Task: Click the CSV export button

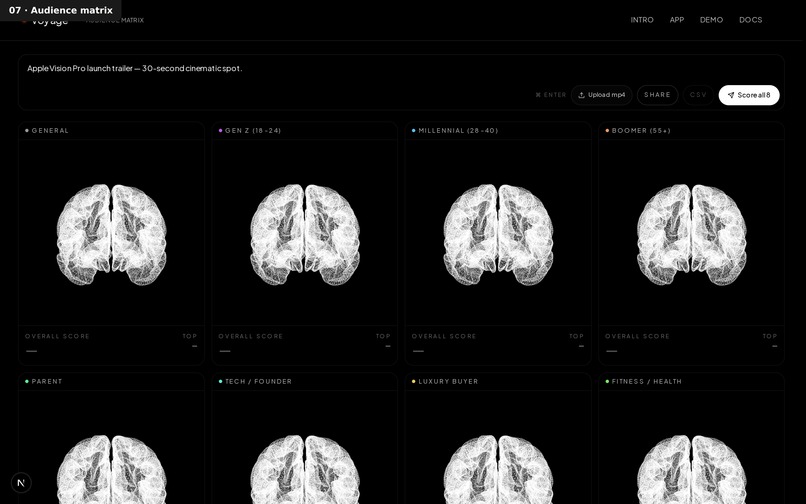Action: click(698, 95)
